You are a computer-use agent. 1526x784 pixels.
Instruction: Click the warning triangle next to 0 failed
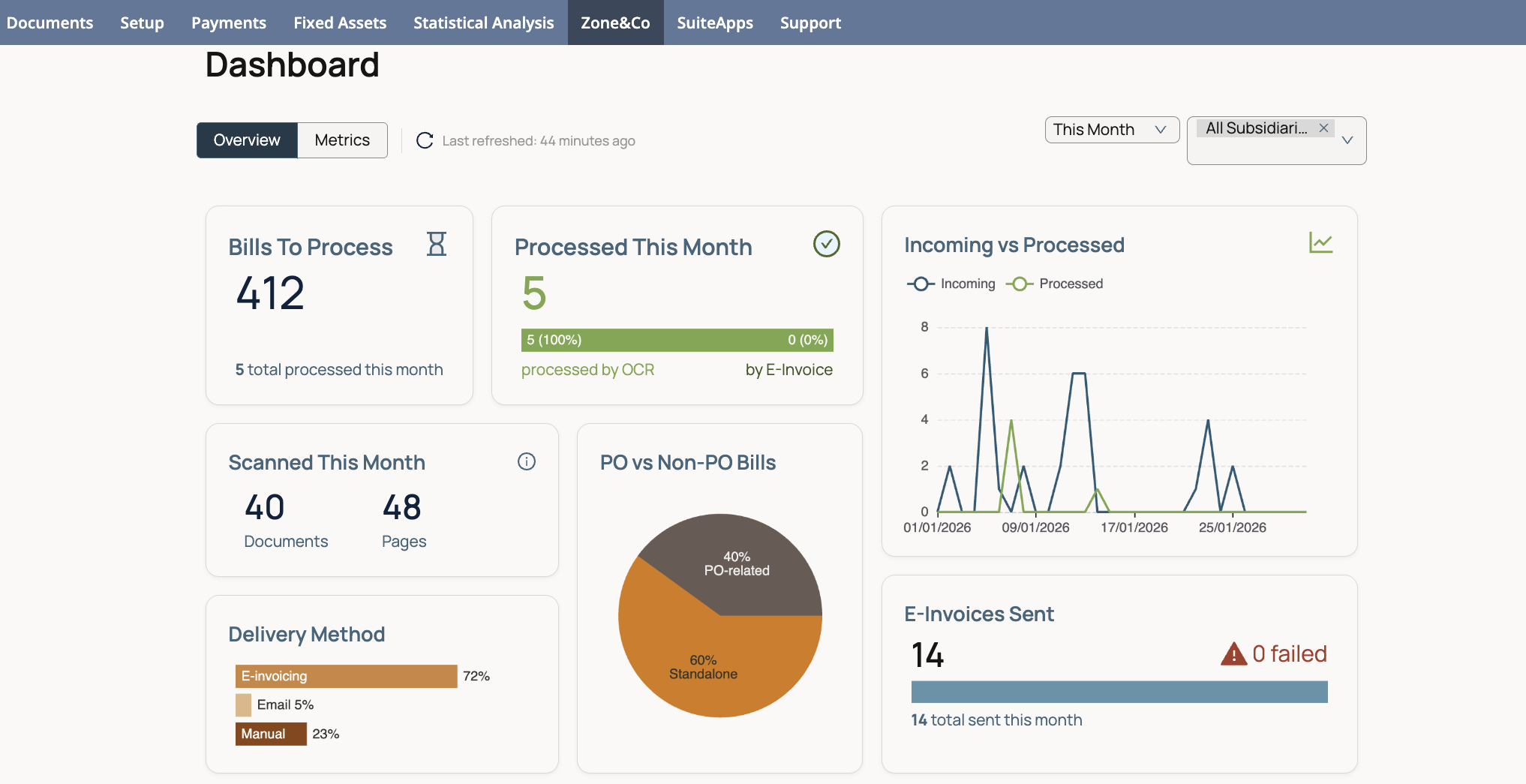(1233, 653)
